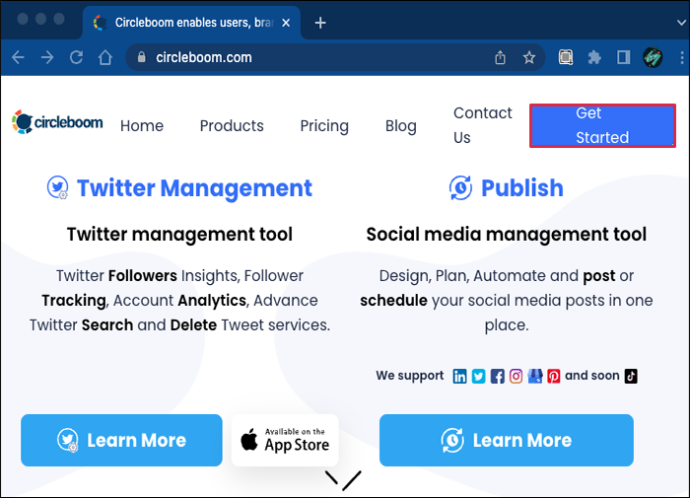Click the Google Business support icon
Viewport: 690px width, 498px height.
click(x=535, y=376)
